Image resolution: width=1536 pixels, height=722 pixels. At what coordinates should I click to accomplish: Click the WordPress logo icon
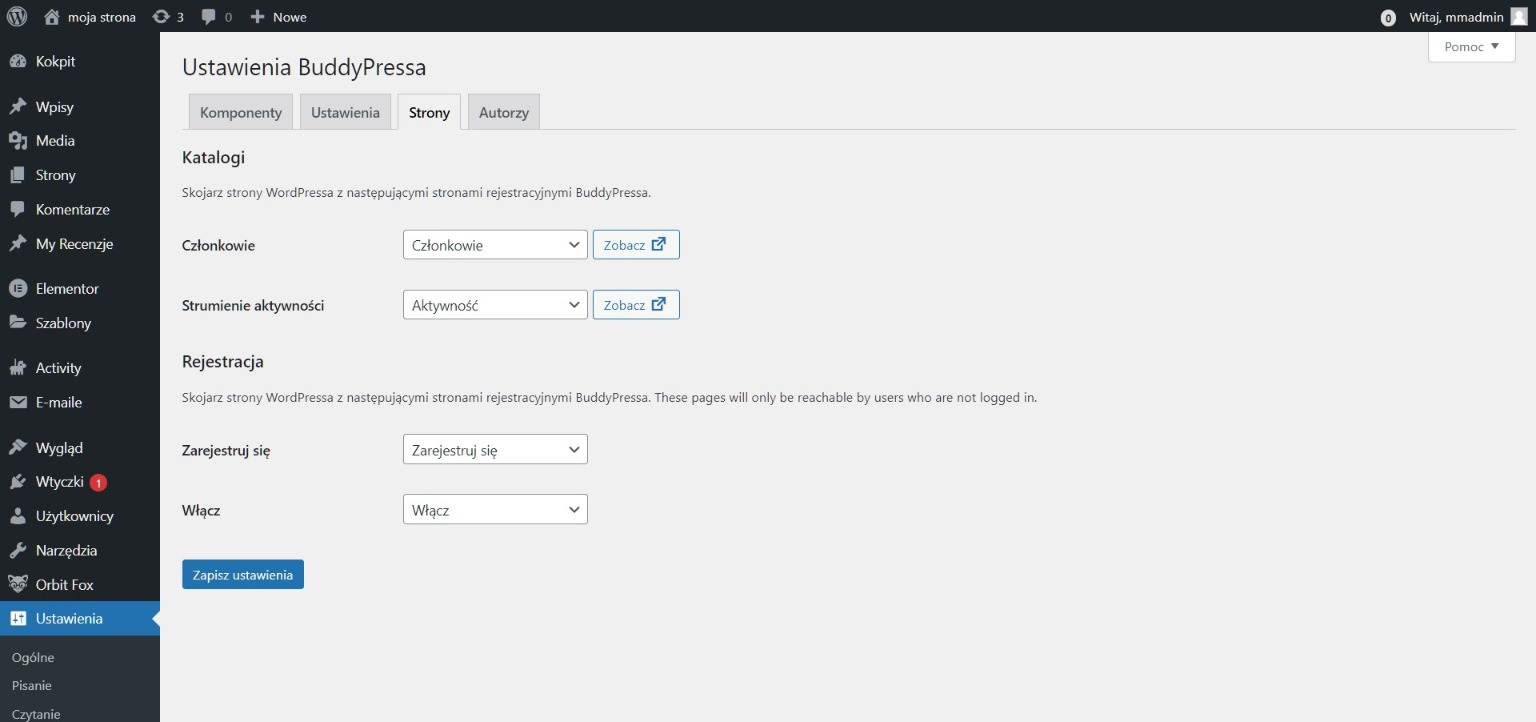click(17, 16)
